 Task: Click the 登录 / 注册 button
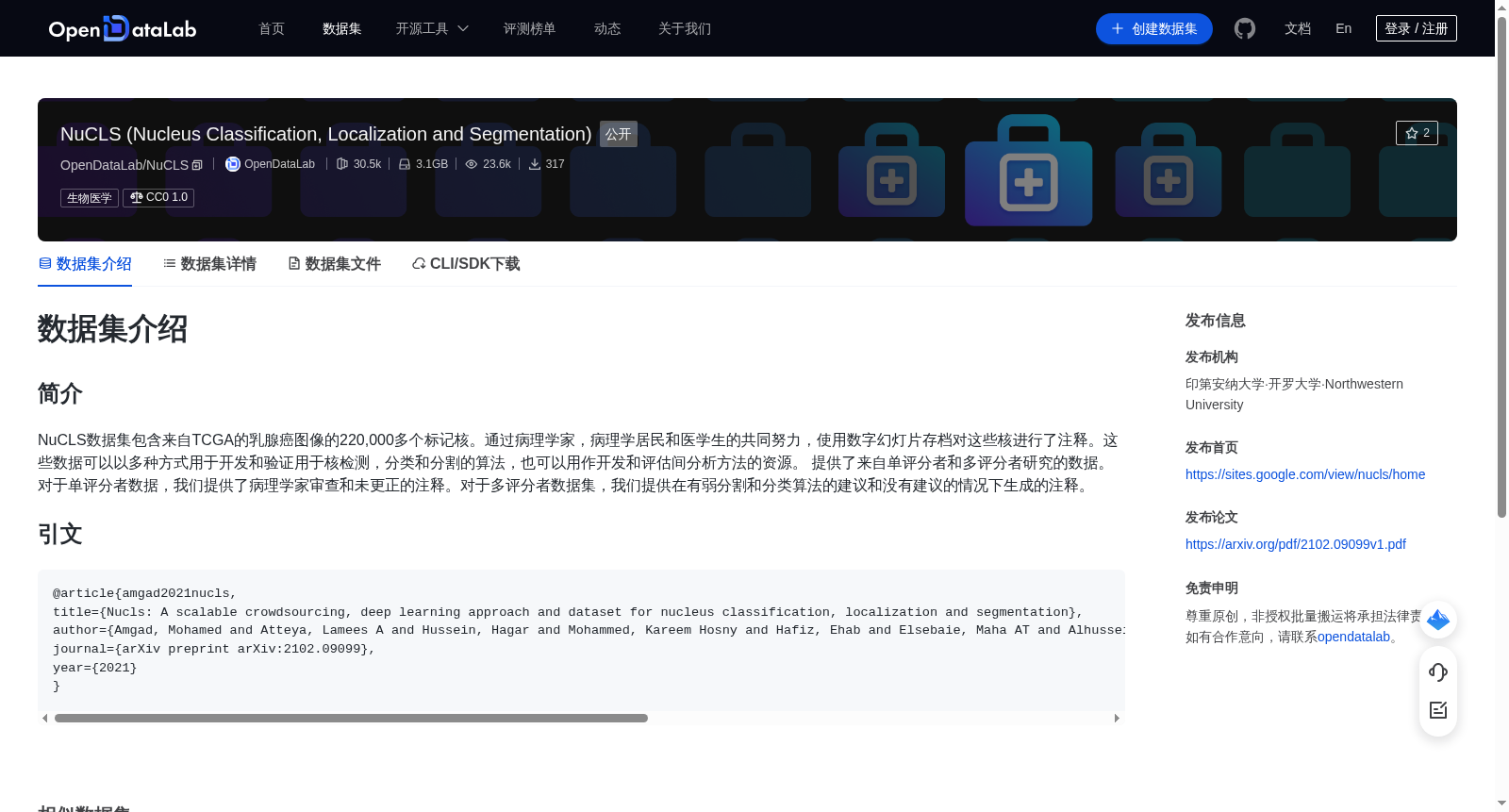click(x=1416, y=28)
